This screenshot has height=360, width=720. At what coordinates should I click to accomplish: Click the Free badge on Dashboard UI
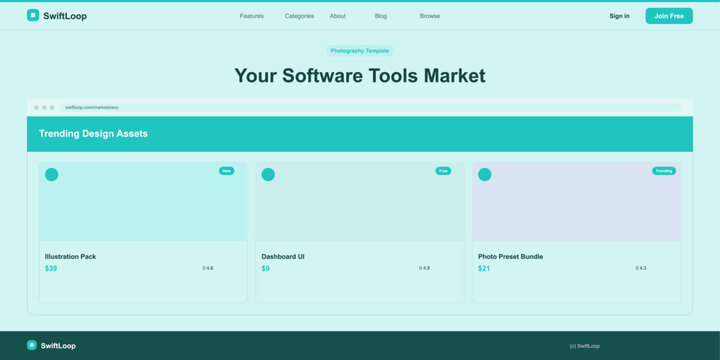(443, 171)
